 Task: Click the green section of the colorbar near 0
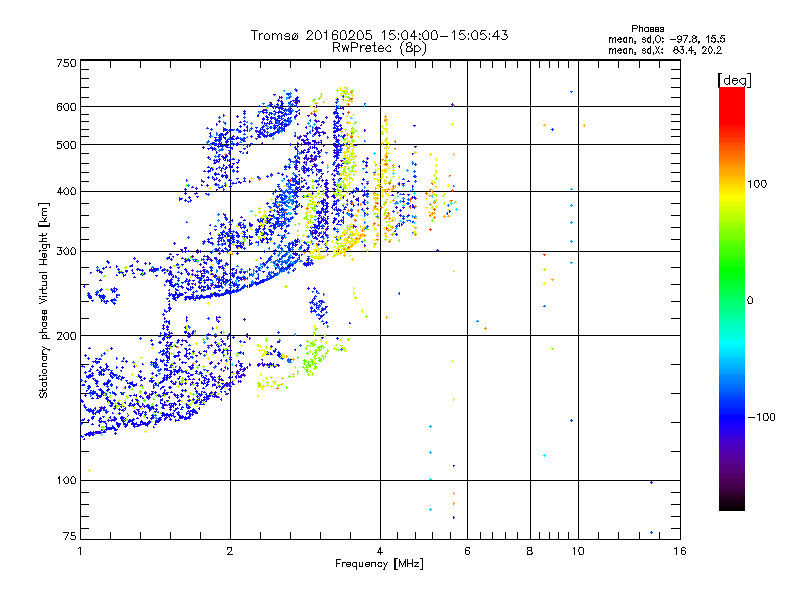coord(732,286)
